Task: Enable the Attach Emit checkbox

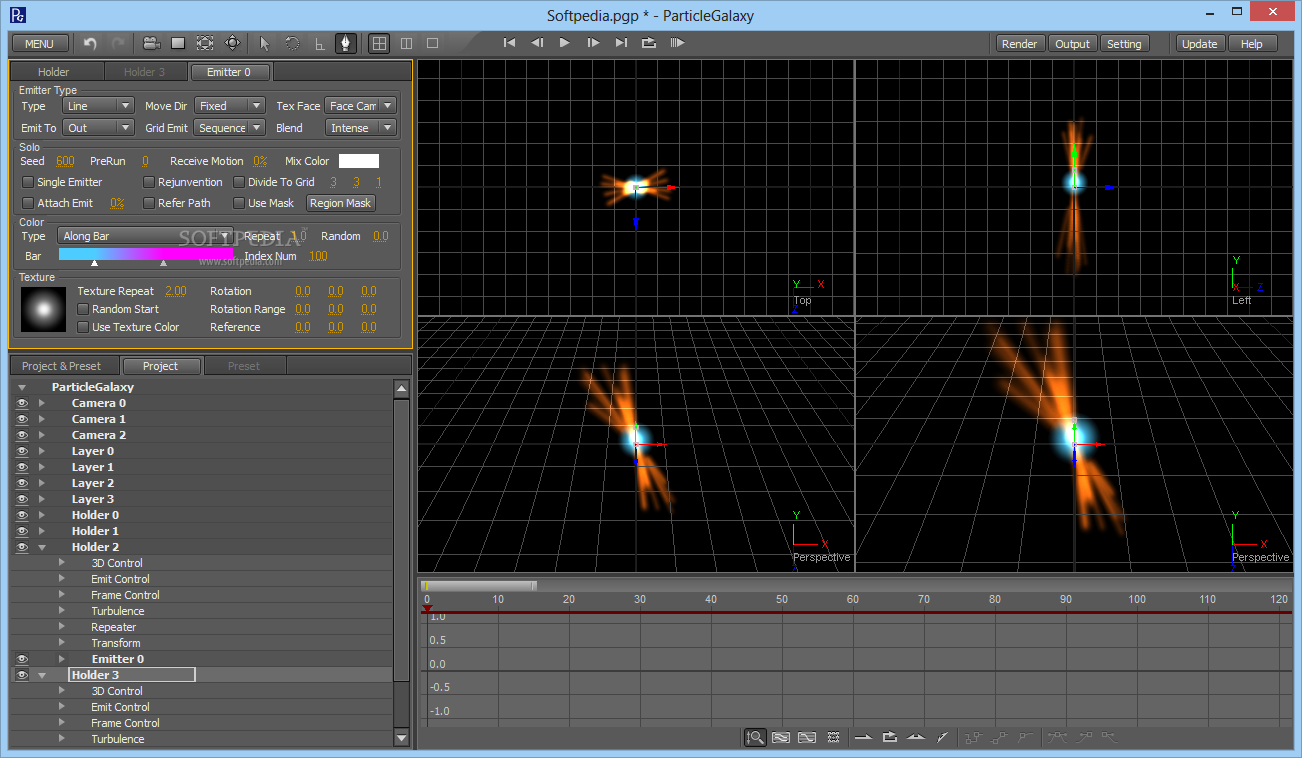Action: [x=28, y=203]
